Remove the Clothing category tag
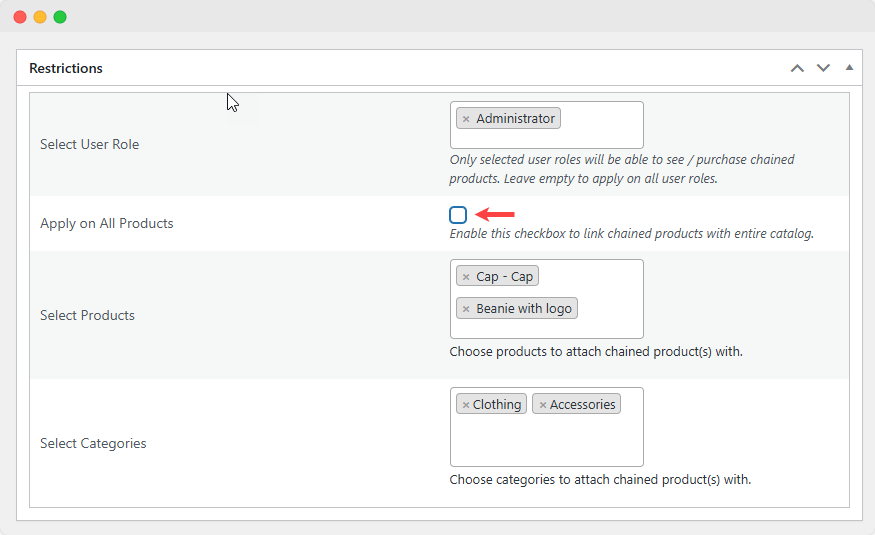This screenshot has height=535, width=875. coord(466,405)
